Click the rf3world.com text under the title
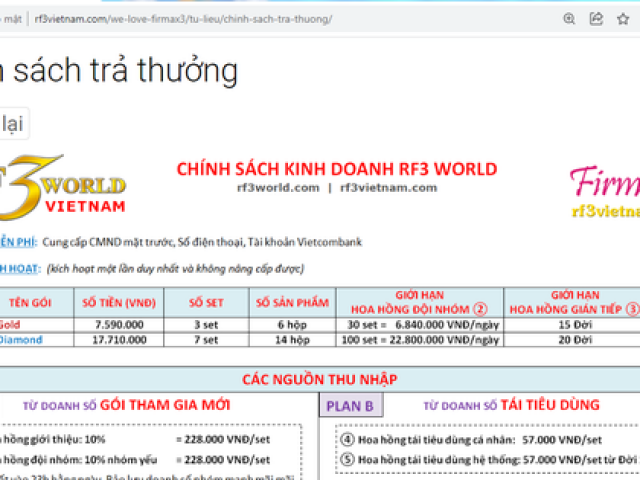The height and width of the screenshot is (480, 640). [278, 188]
